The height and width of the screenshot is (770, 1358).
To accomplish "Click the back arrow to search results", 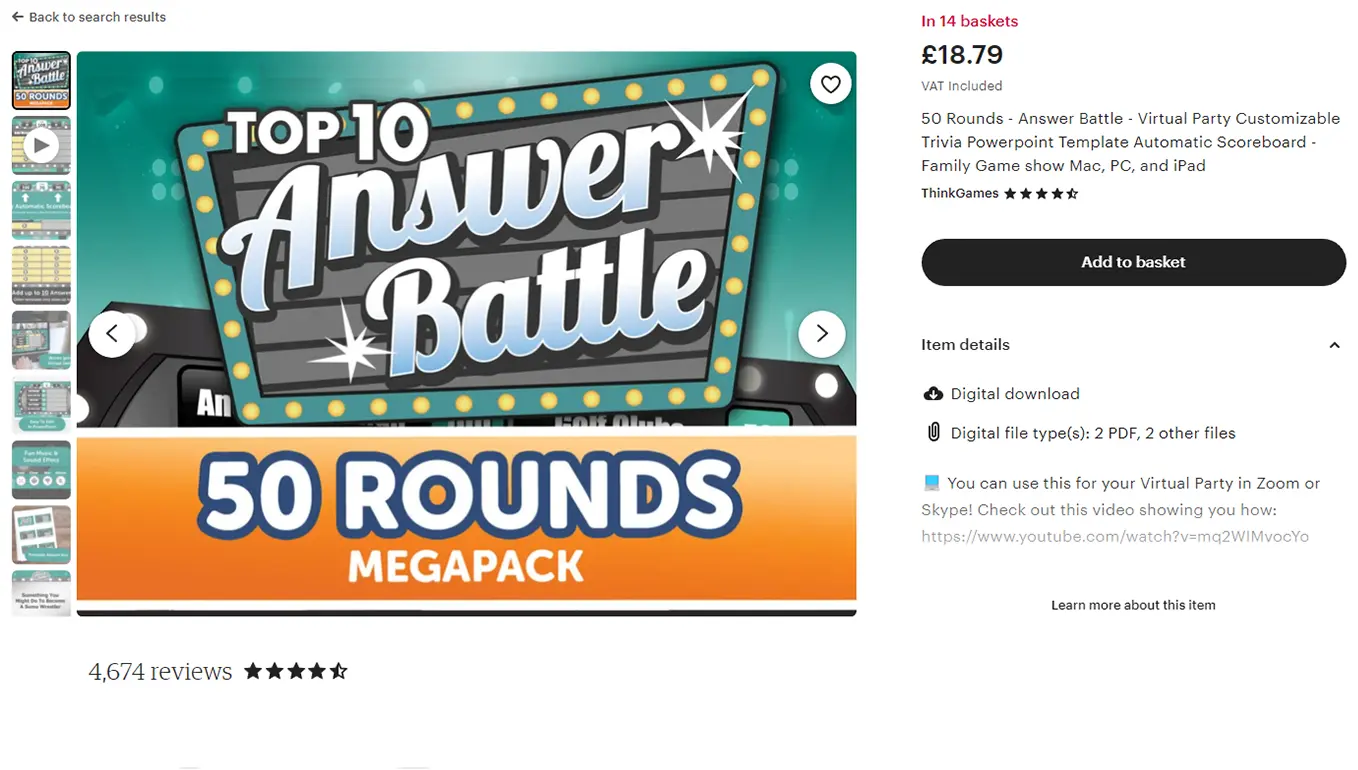I will click(x=18, y=17).
